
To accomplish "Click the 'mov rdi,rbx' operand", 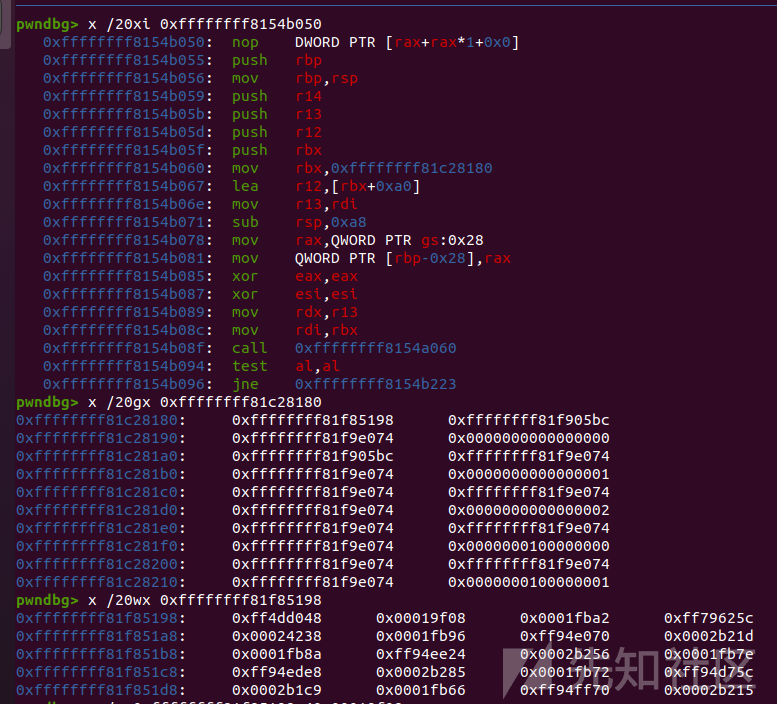I will (327, 330).
